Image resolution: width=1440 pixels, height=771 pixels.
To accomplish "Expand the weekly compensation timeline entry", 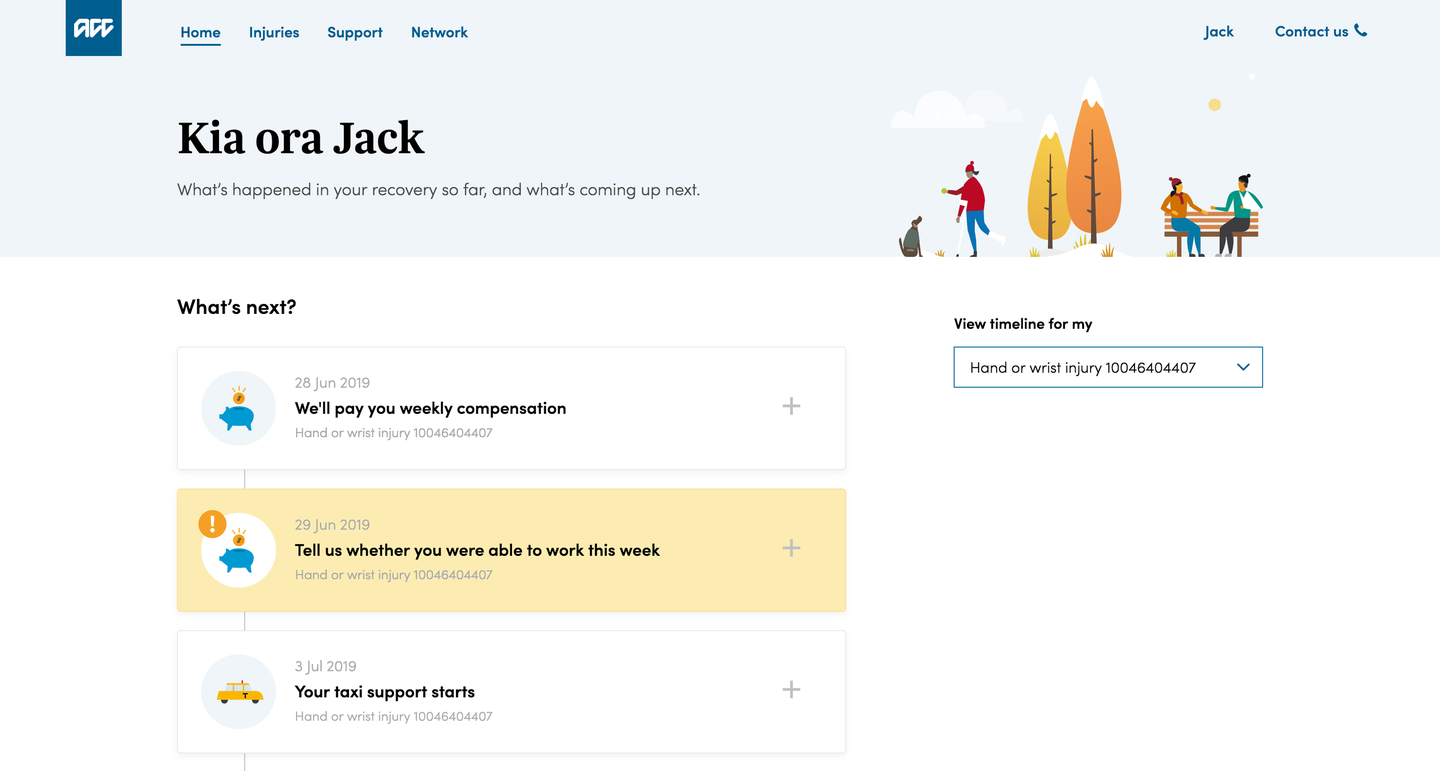I will click(791, 406).
